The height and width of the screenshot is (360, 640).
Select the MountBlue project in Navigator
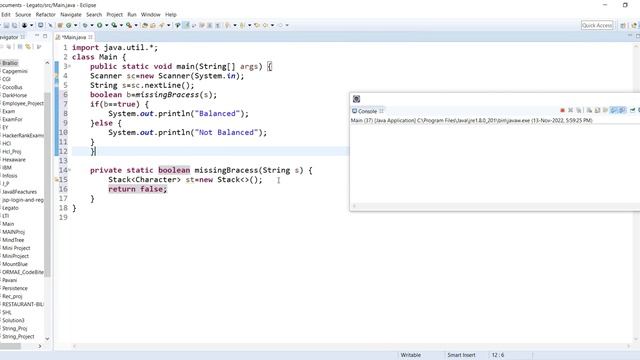[15, 264]
